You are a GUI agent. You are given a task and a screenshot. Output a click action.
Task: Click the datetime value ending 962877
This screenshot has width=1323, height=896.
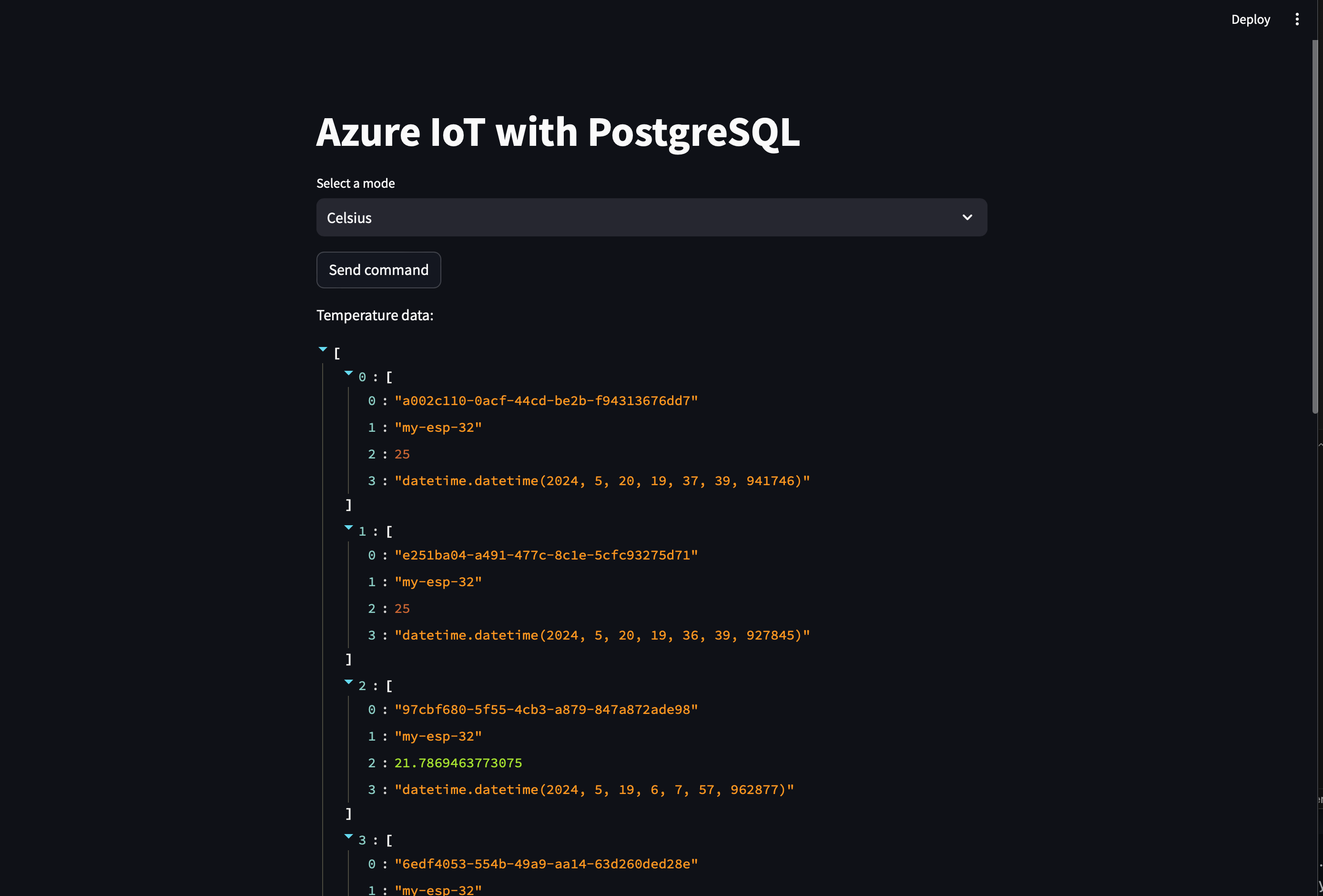594,790
